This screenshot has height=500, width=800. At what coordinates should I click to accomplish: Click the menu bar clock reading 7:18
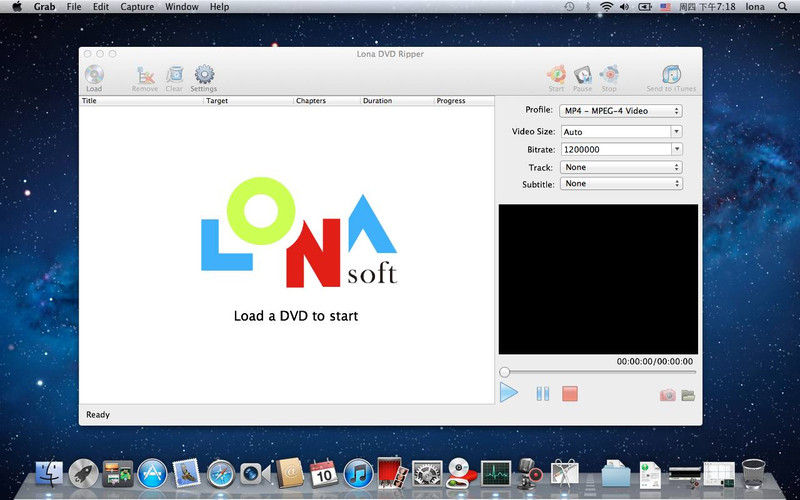click(x=707, y=7)
